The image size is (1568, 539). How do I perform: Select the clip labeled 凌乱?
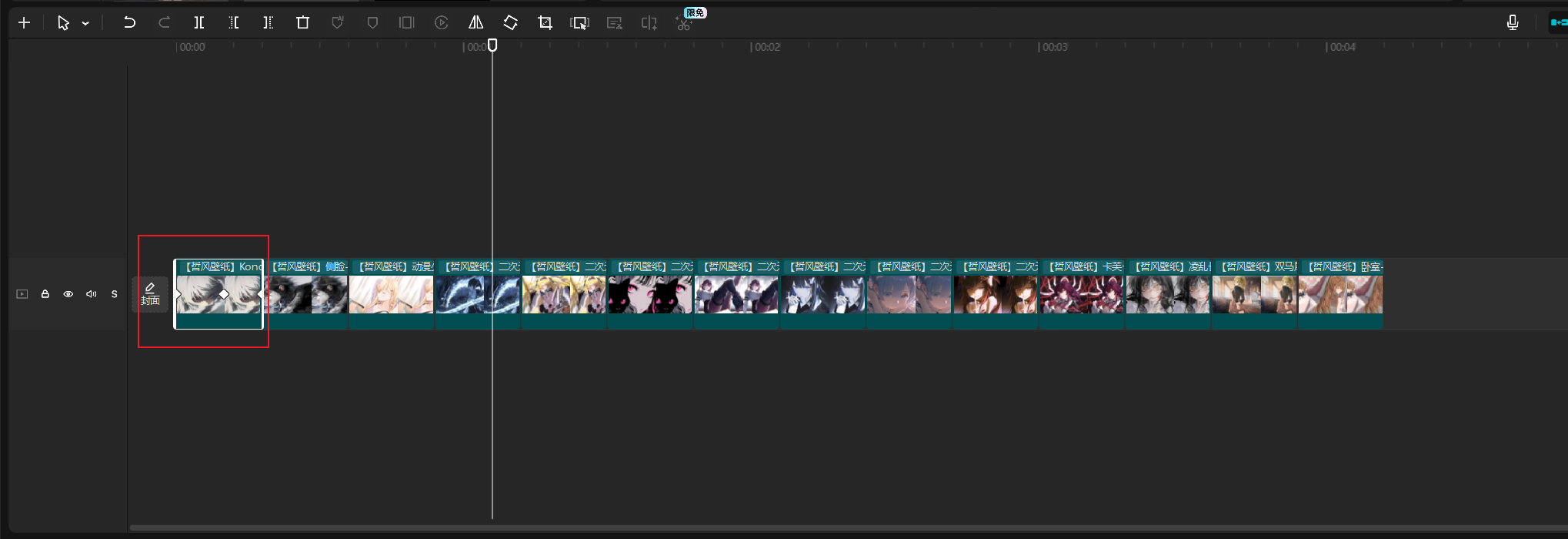[1168, 294]
